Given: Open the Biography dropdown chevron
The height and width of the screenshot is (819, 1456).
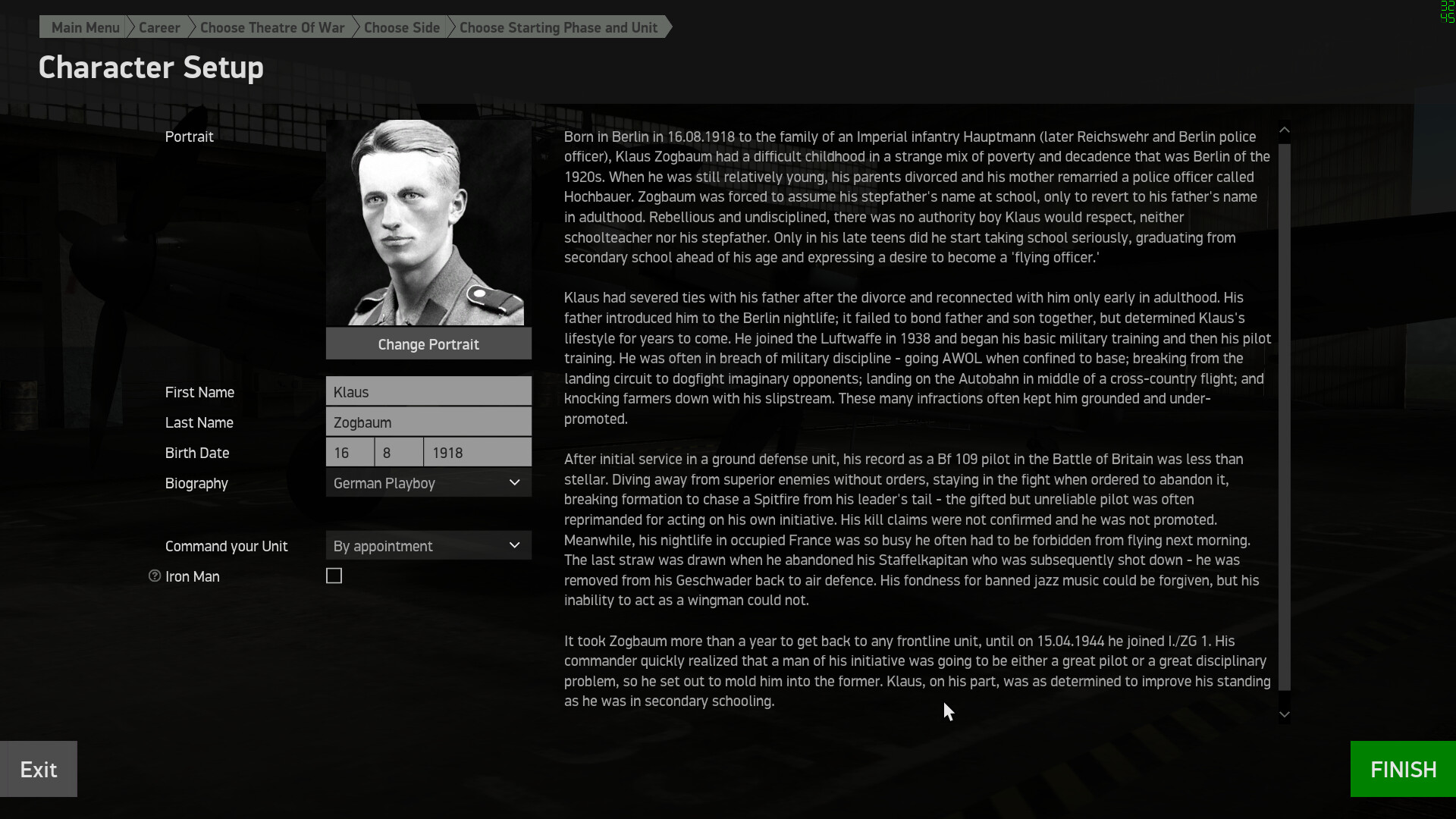Looking at the screenshot, I should [x=514, y=482].
